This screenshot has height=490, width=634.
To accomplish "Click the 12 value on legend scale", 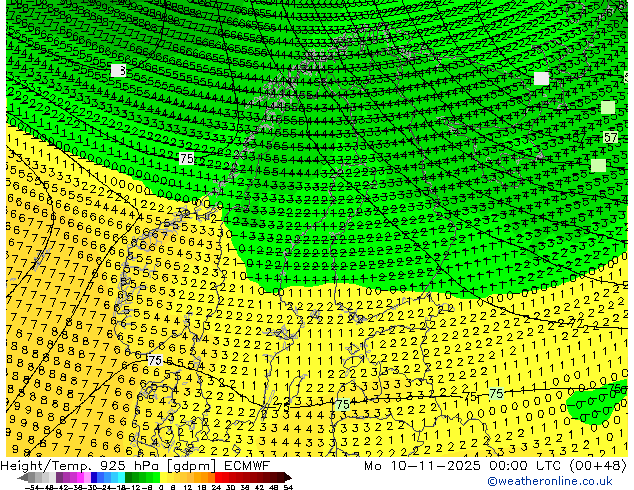I will coord(188,488).
